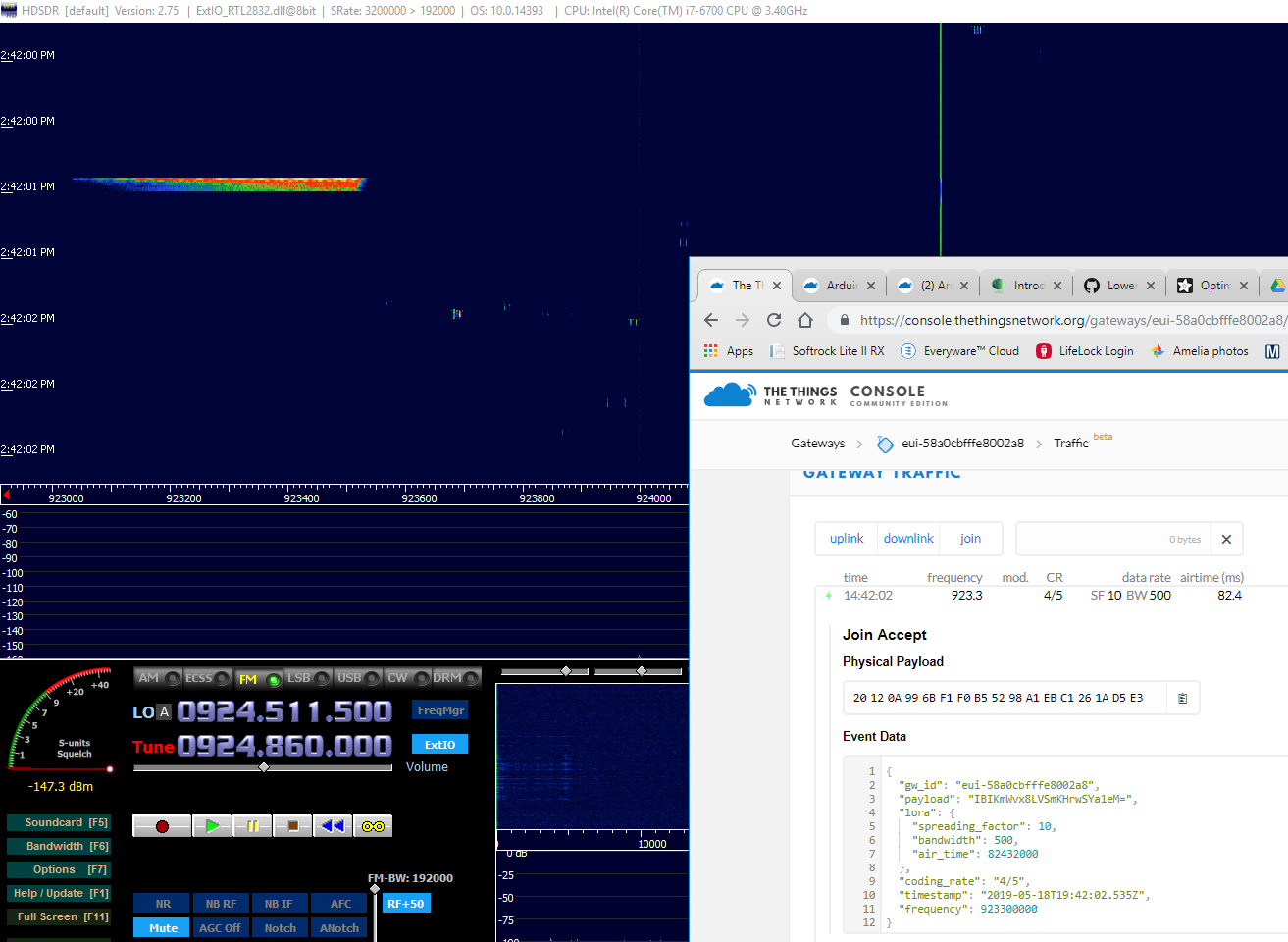Screen dimensions: 1288x942
Task: Click the Chrome home icon
Action: point(805,320)
